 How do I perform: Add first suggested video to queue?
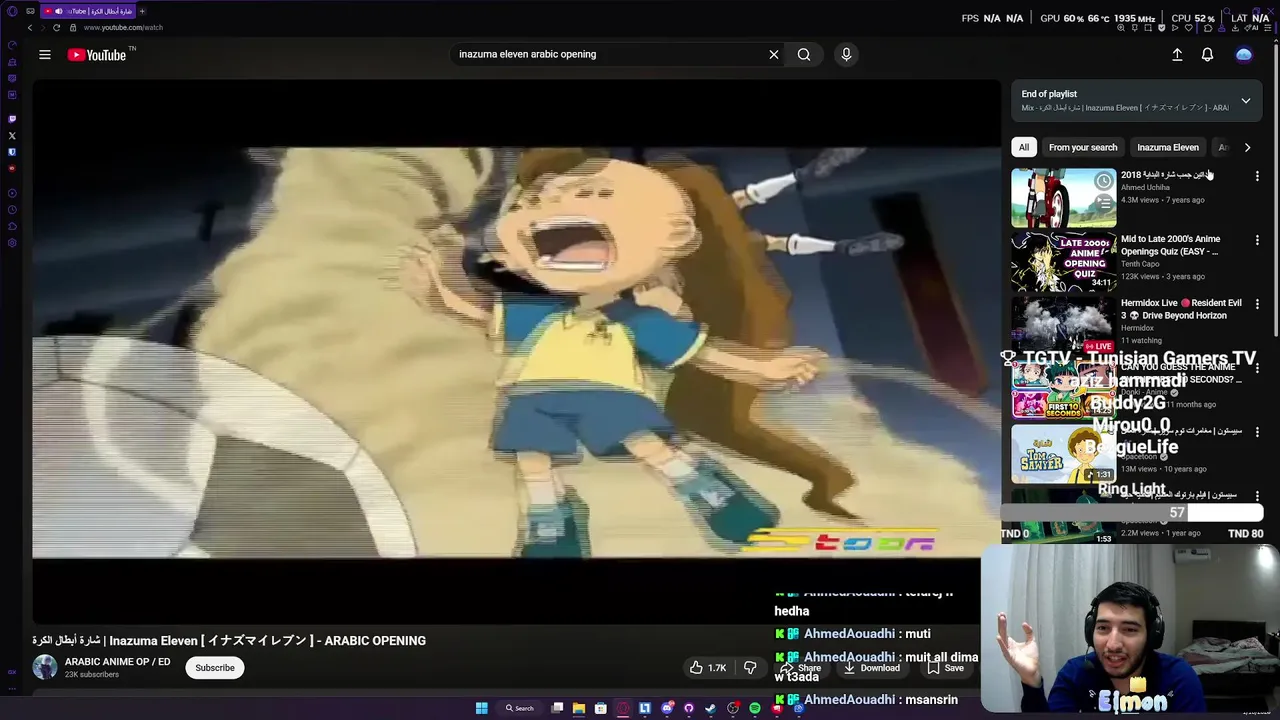coord(1103,203)
